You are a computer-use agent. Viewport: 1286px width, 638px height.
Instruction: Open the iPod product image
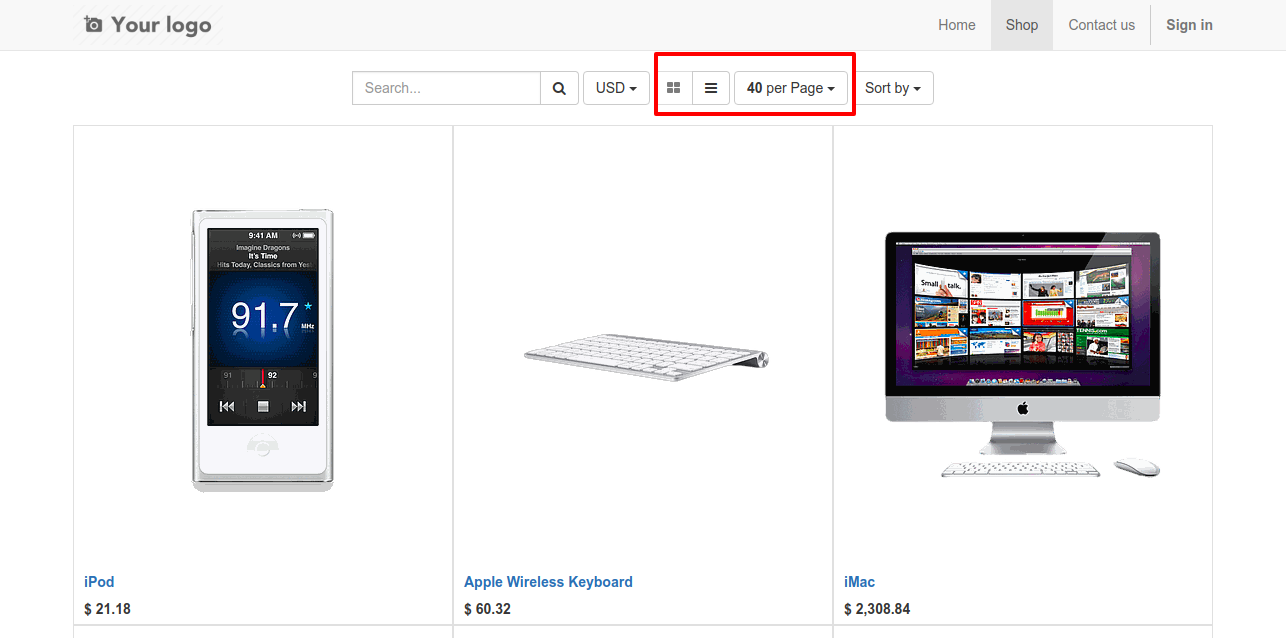tap(263, 350)
